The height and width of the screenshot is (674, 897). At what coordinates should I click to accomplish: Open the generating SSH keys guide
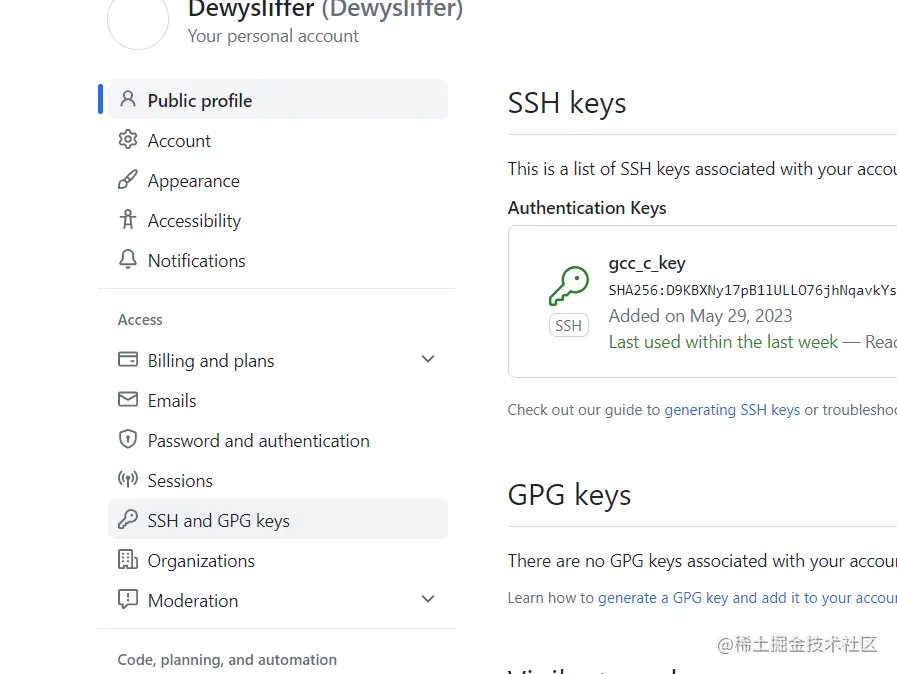[732, 410]
